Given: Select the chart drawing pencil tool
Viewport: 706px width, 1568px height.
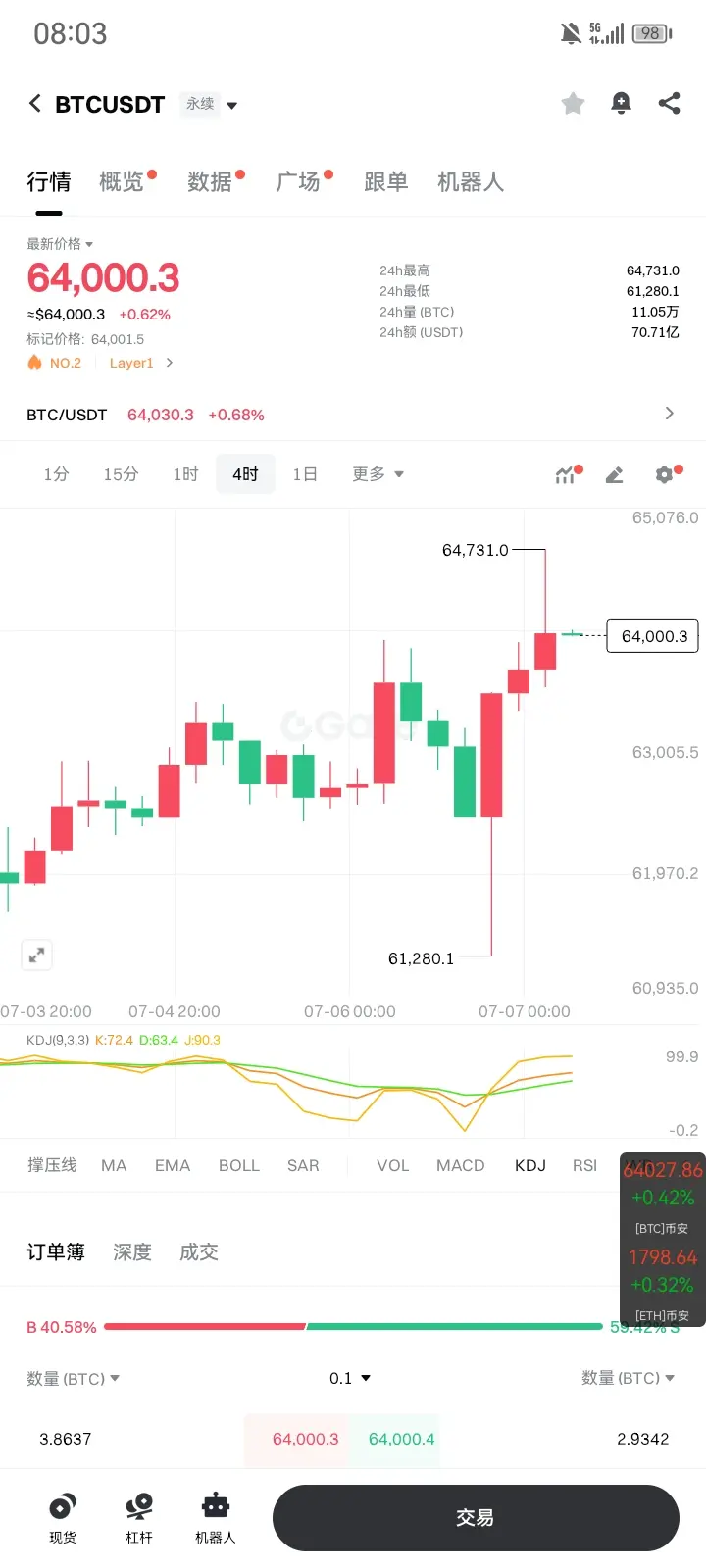Looking at the screenshot, I should pos(615,475).
